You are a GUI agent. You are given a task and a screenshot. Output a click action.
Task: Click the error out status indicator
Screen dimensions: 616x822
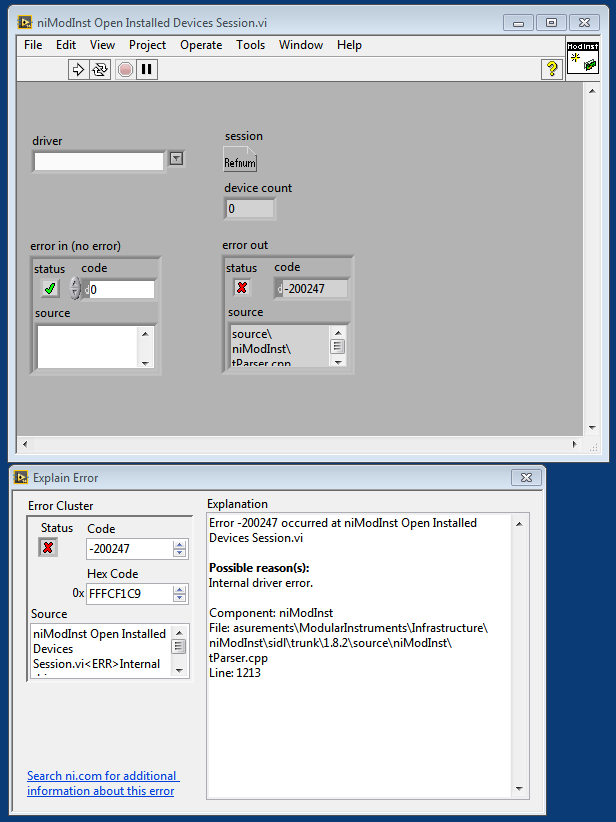coord(242,287)
